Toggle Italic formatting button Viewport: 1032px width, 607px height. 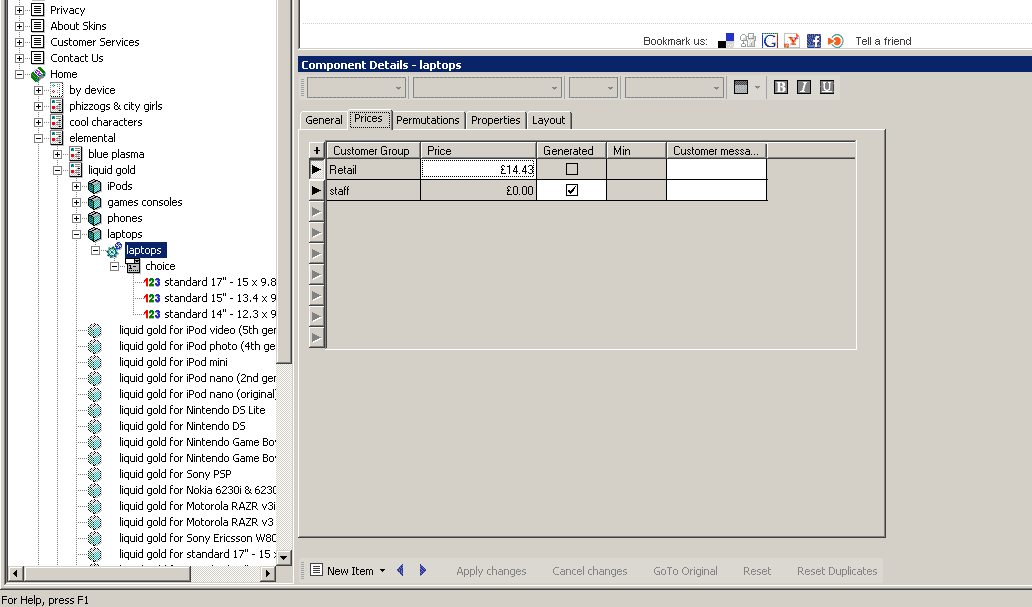tap(803, 87)
